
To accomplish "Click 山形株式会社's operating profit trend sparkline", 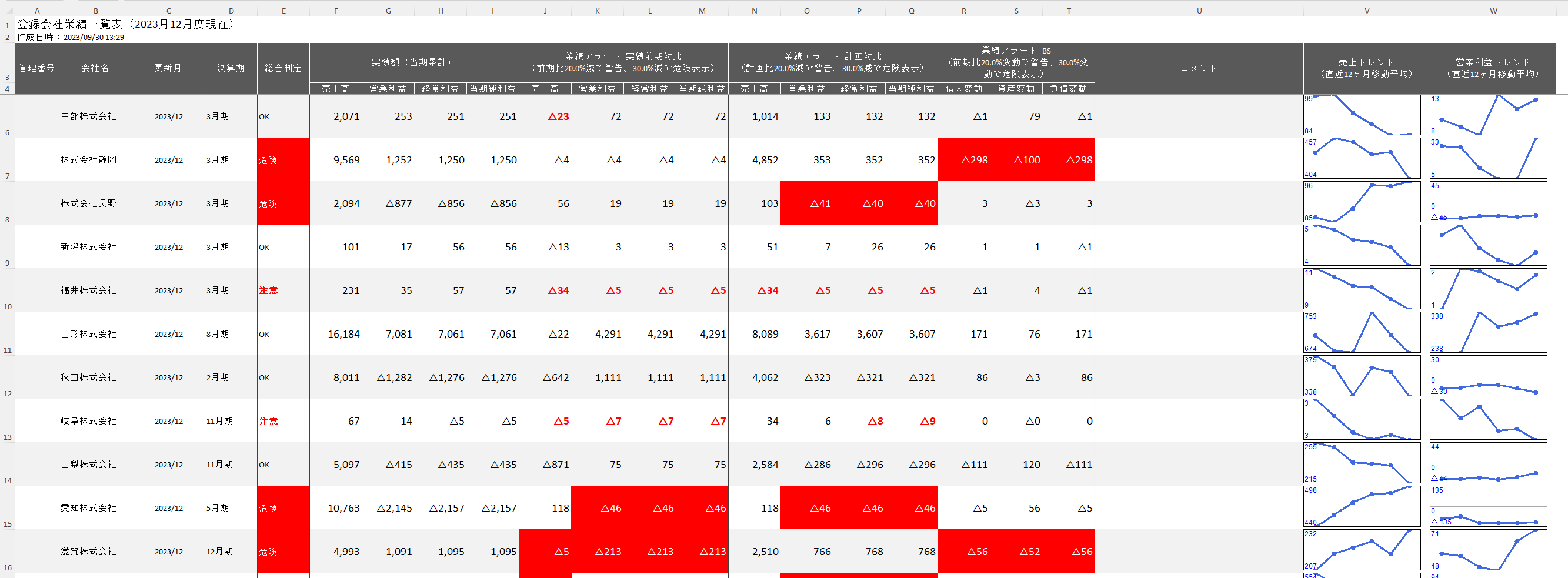I will [x=1487, y=333].
